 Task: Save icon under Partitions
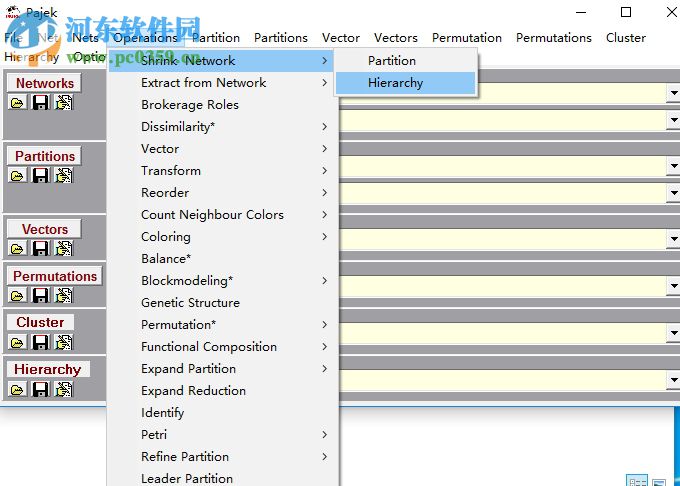41,176
